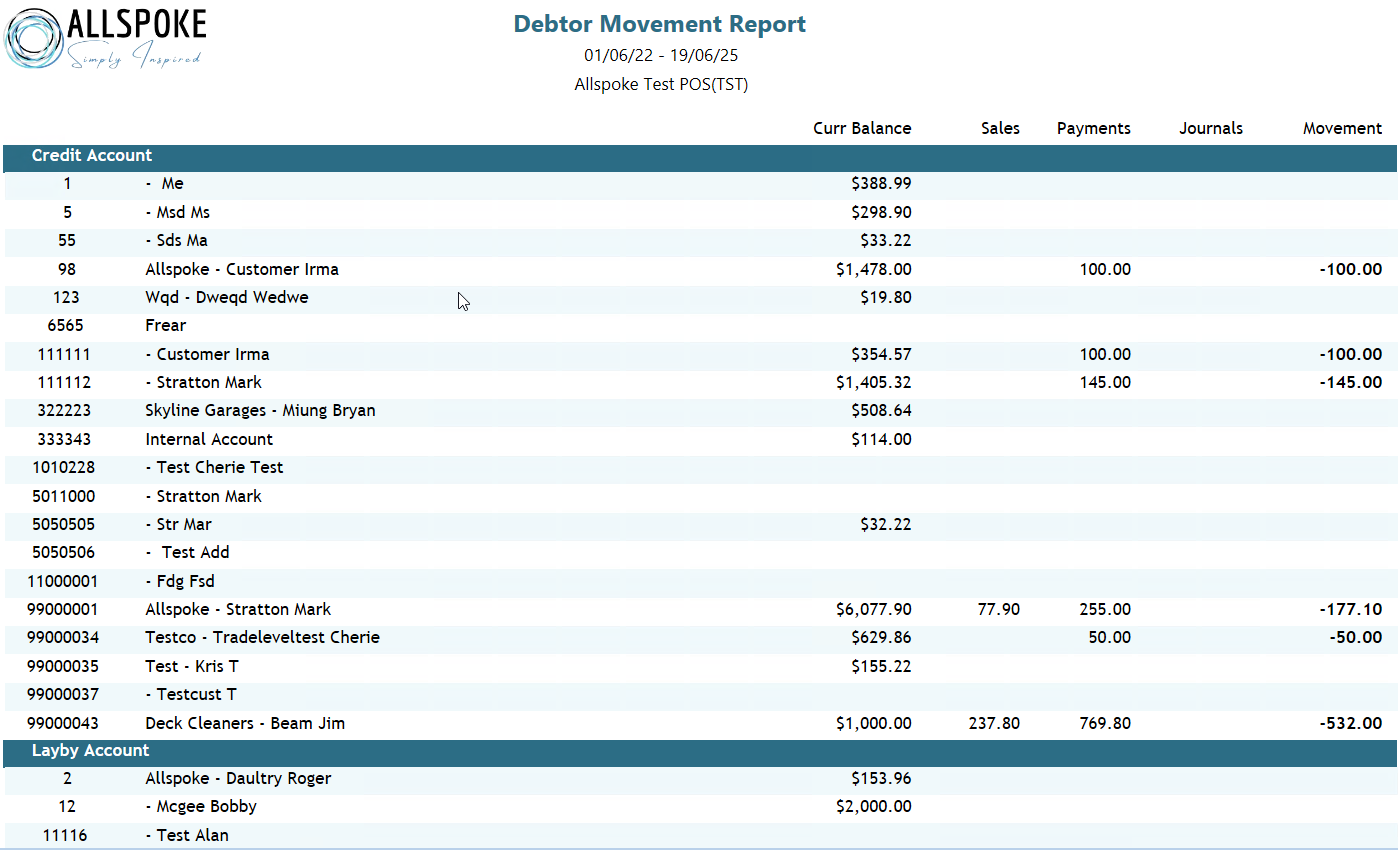The width and height of the screenshot is (1398, 850).
Task: Click the $32.22 balance
Action: tap(885, 524)
